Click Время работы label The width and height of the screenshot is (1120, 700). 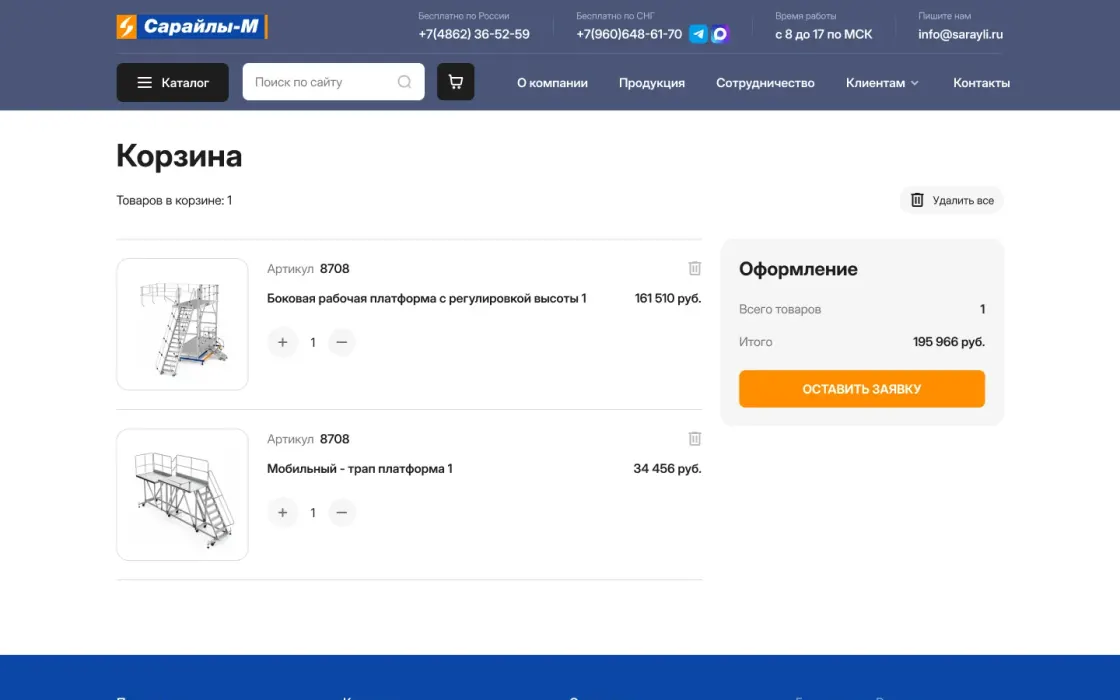[x=806, y=16]
